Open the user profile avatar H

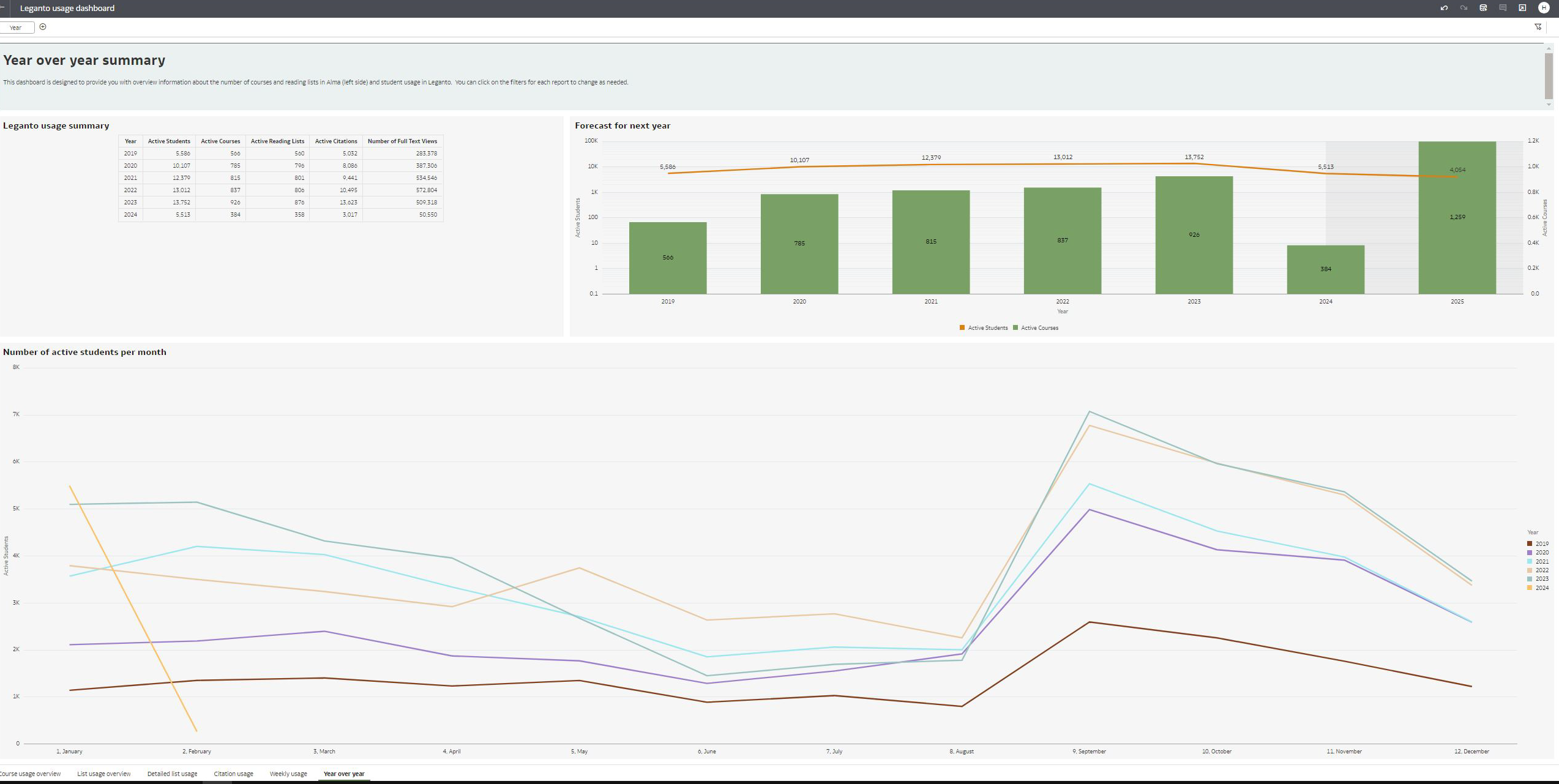1544,8
